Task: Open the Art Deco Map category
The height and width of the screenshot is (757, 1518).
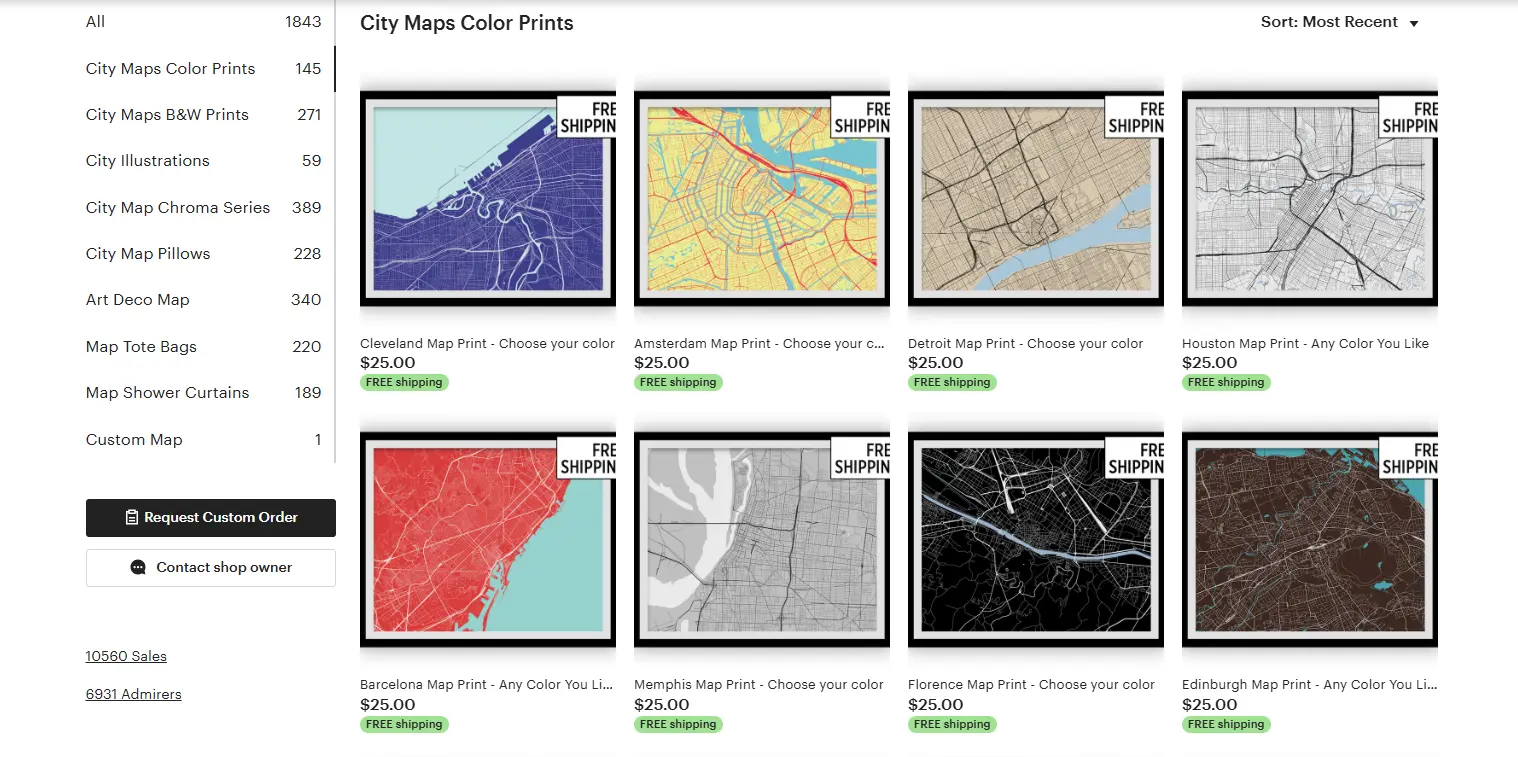Action: pyautogui.click(x=137, y=299)
